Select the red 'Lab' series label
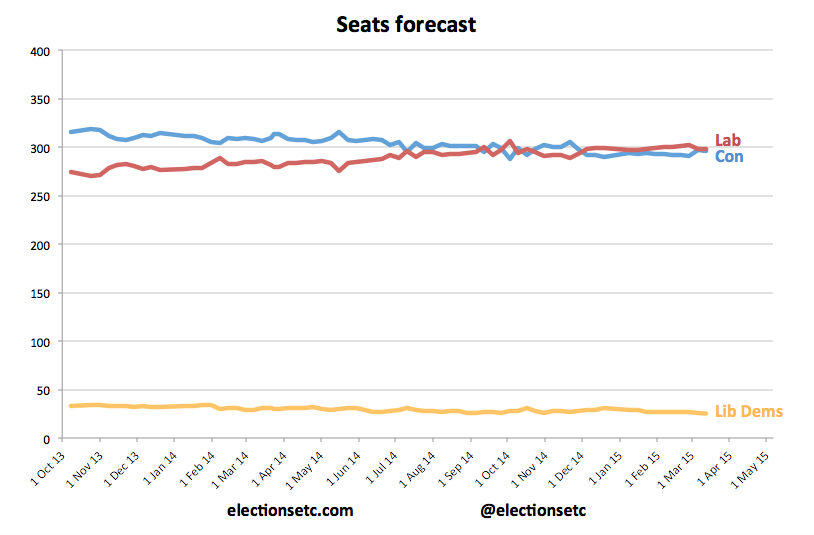814x535 pixels. pos(727,141)
